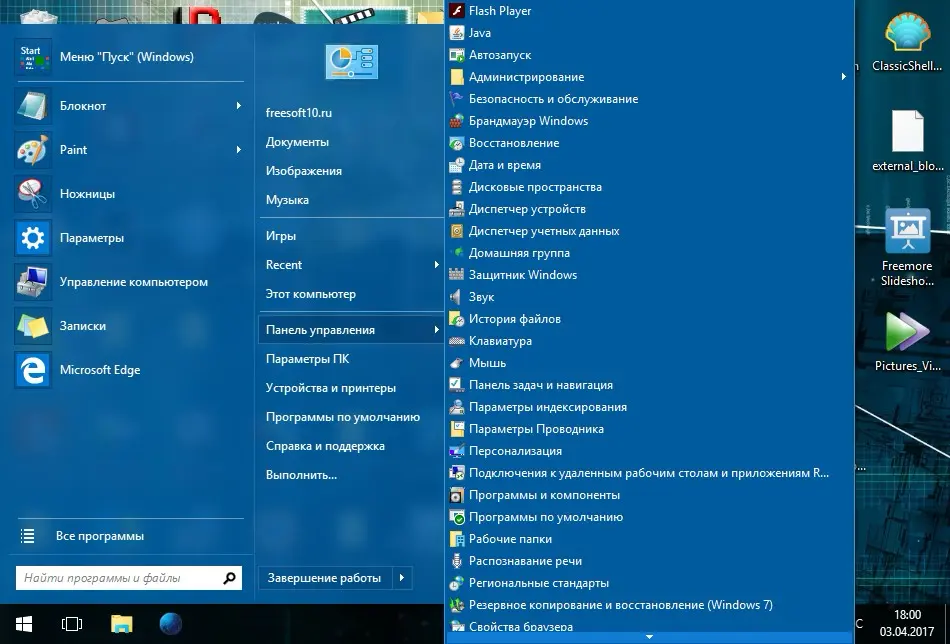
Task: Click the ClassicShell desktop shell icon
Action: [x=907, y=32]
